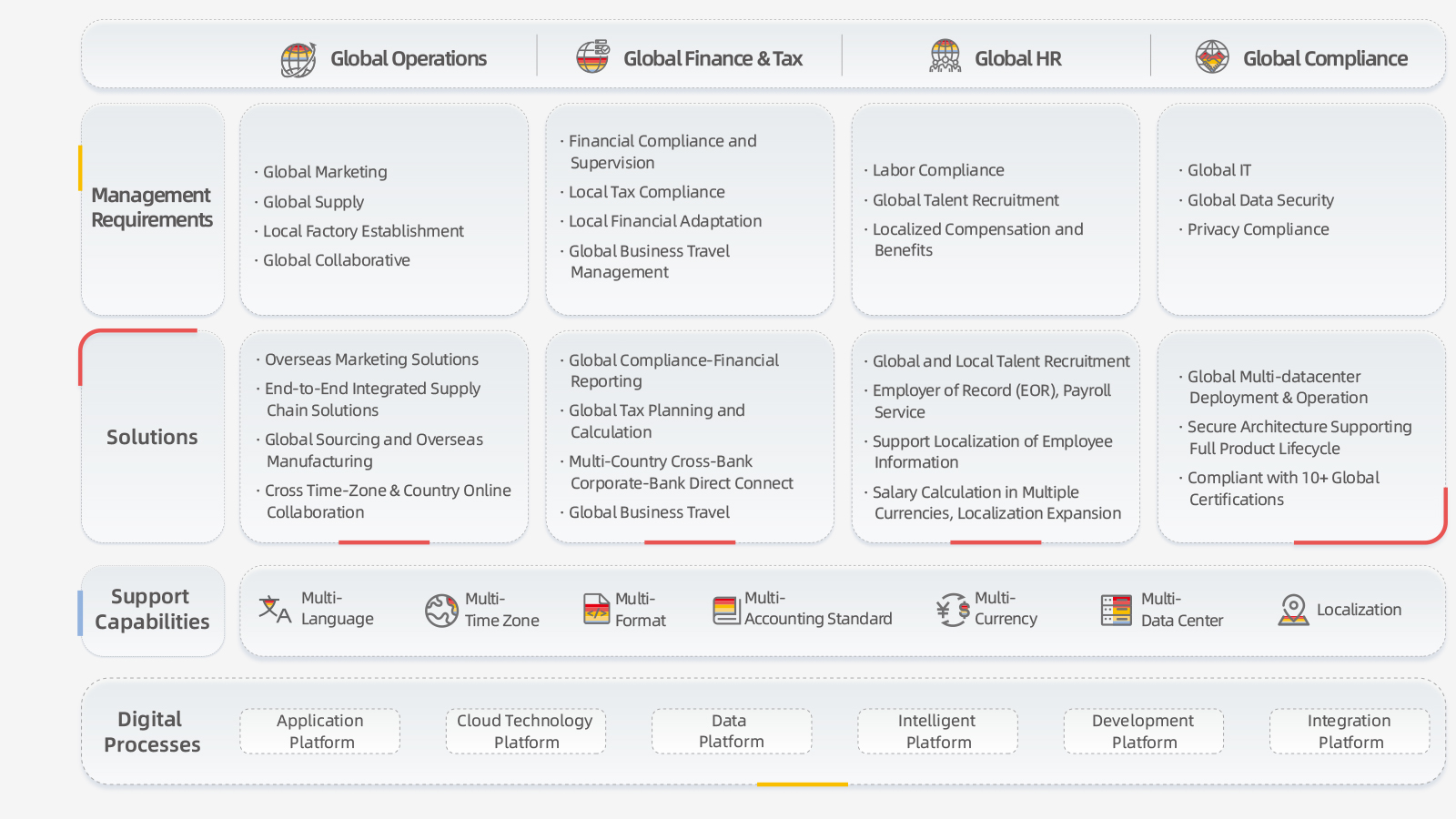This screenshot has height=819, width=1456.
Task: Click the Global Operations globe icon
Action: coord(298,59)
